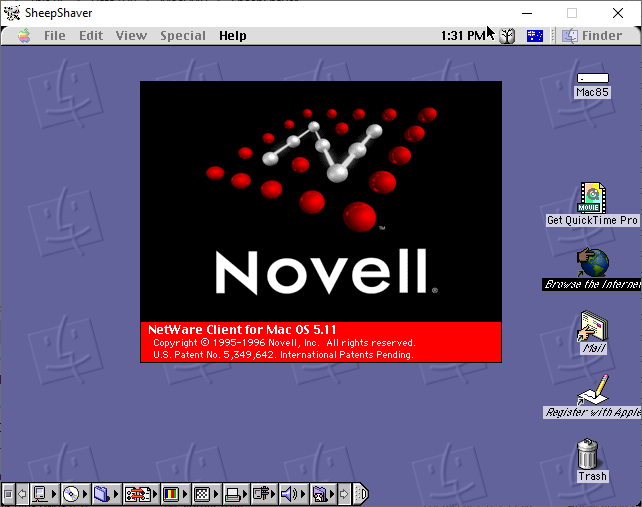Click the Control Strip close box
Image resolution: width=642 pixels, height=507 pixels.
point(8,494)
